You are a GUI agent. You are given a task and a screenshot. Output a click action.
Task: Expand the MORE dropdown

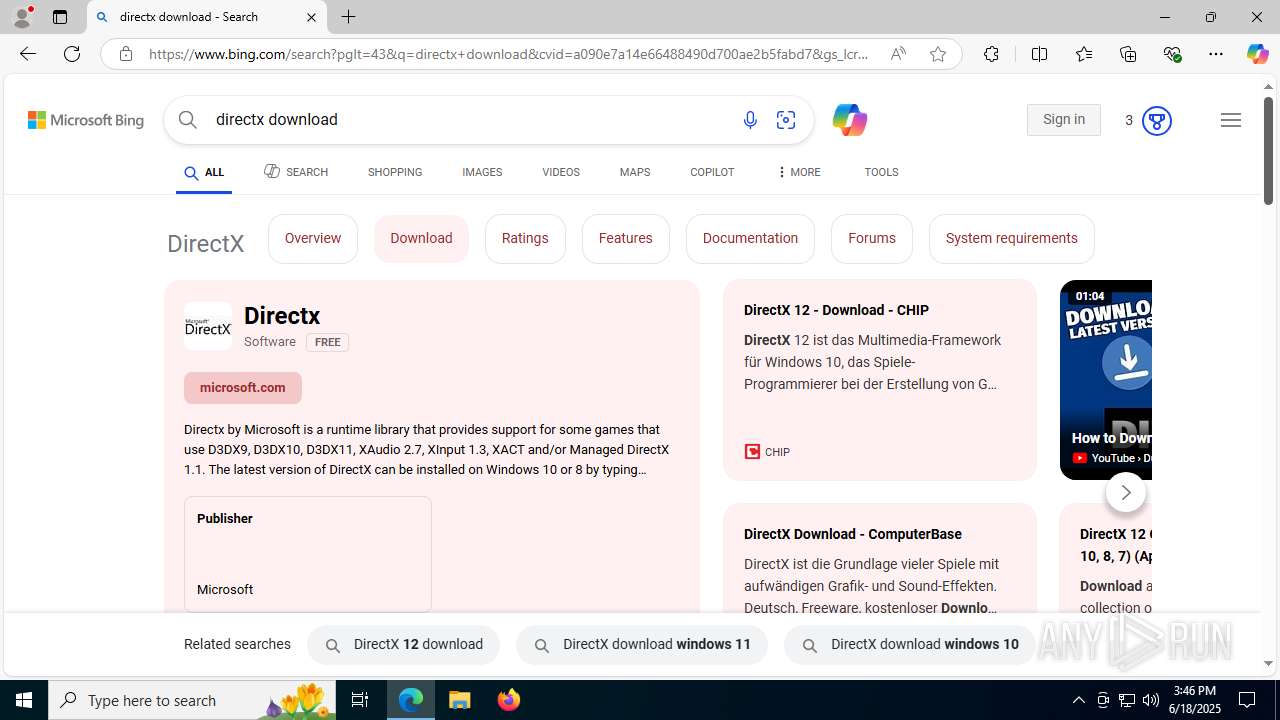click(x=798, y=172)
